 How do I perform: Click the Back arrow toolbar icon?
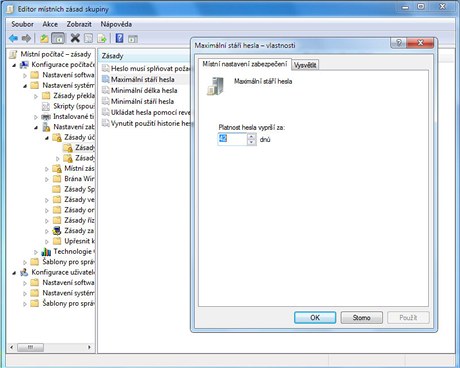point(13,39)
